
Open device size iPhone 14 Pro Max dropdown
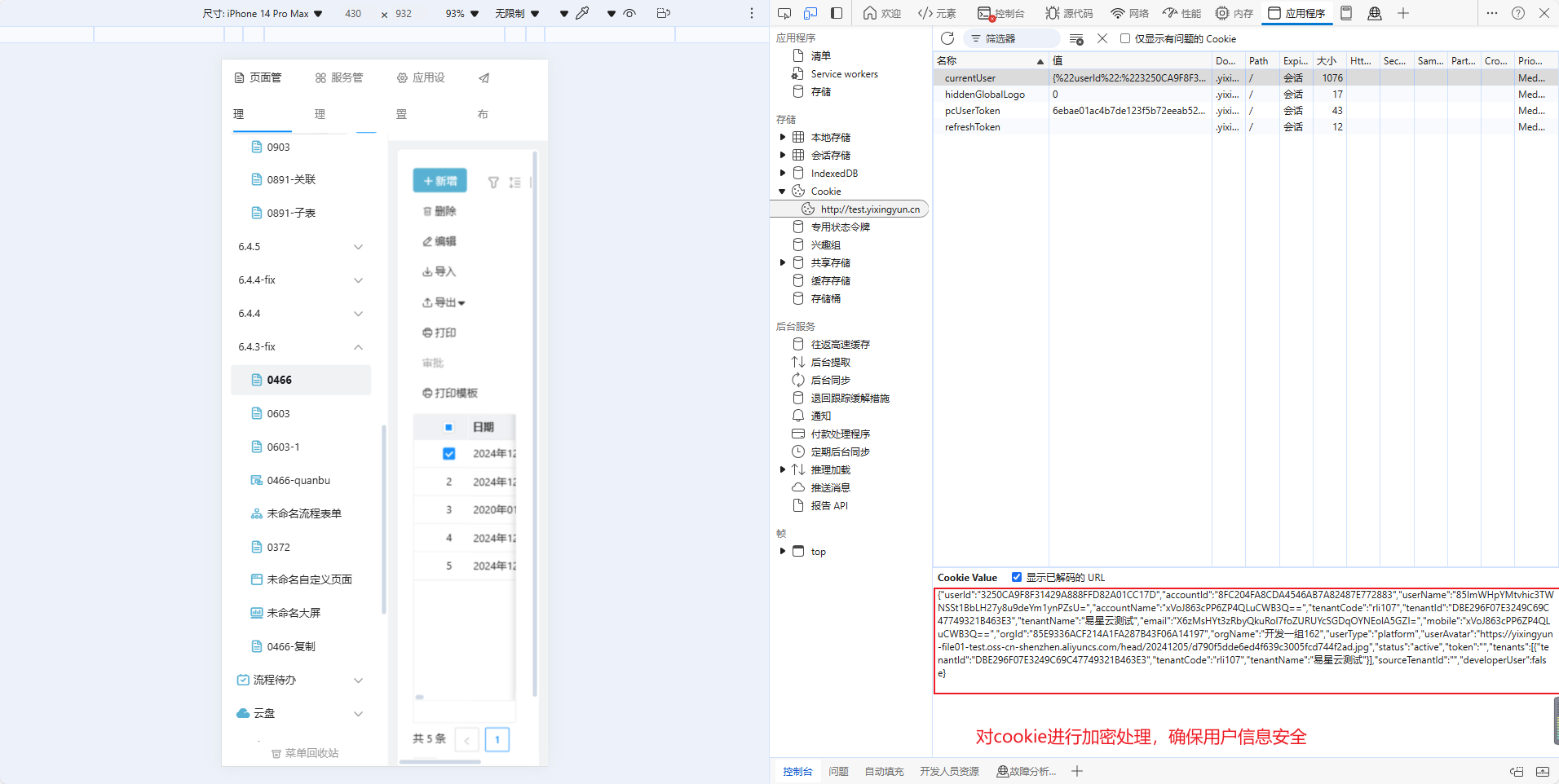[263, 14]
